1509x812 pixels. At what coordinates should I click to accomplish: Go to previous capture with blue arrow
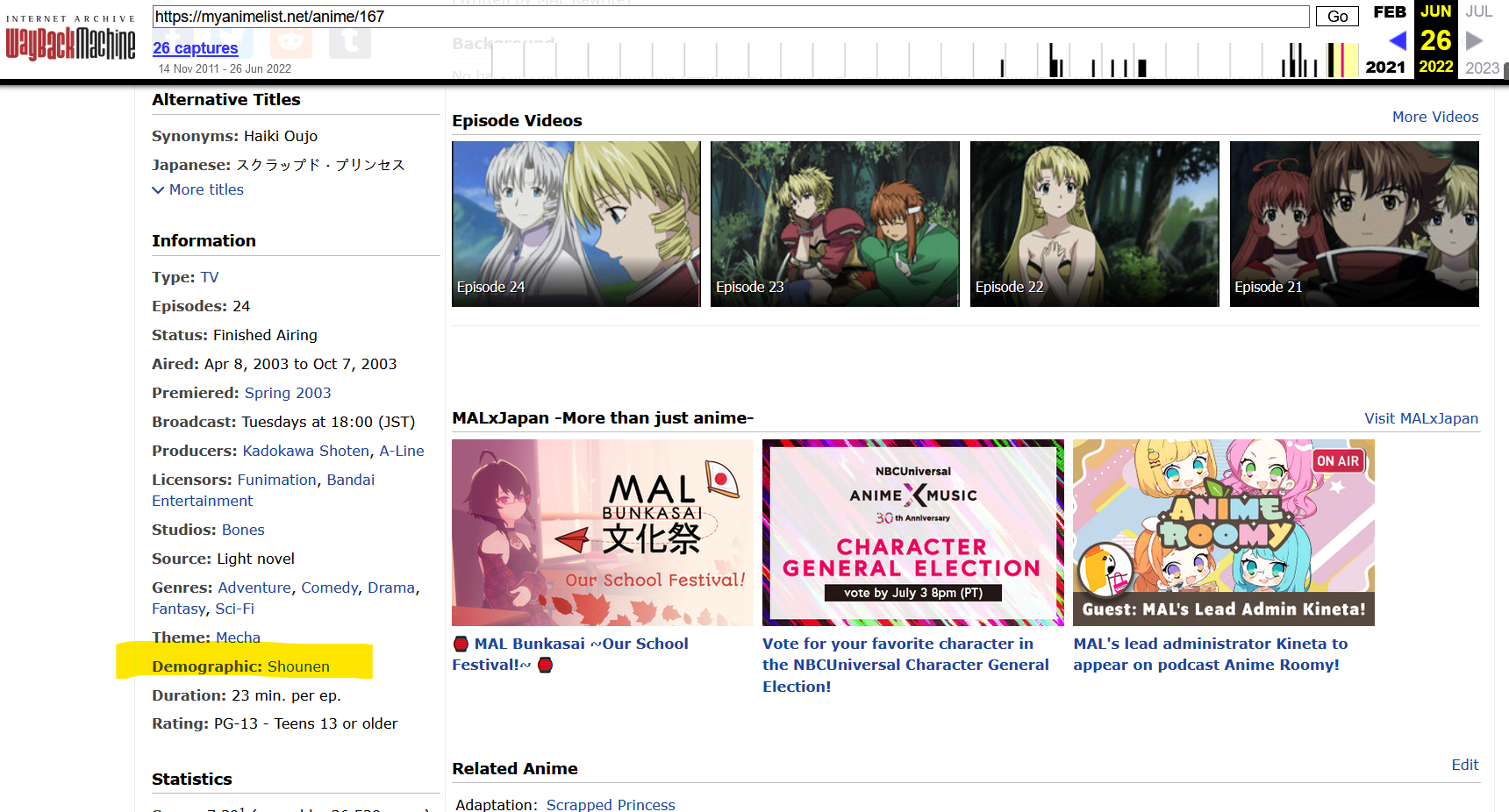(x=1398, y=40)
